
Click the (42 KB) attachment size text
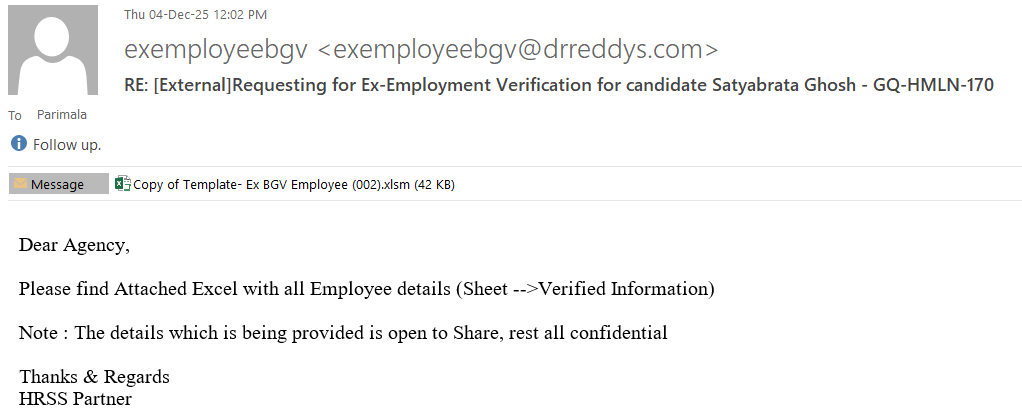pyautogui.click(x=434, y=184)
